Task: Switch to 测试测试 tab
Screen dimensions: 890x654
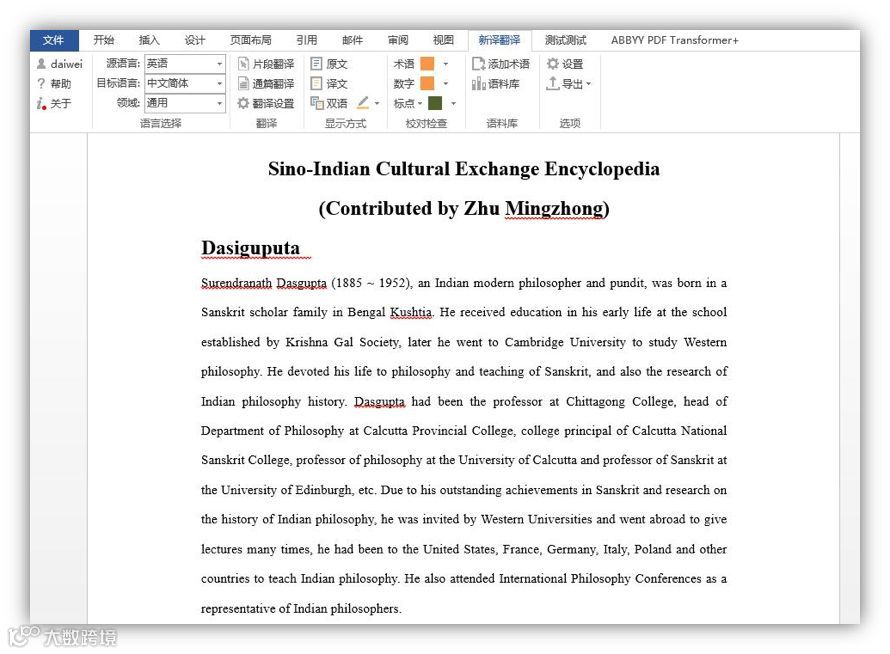Action: pos(565,40)
